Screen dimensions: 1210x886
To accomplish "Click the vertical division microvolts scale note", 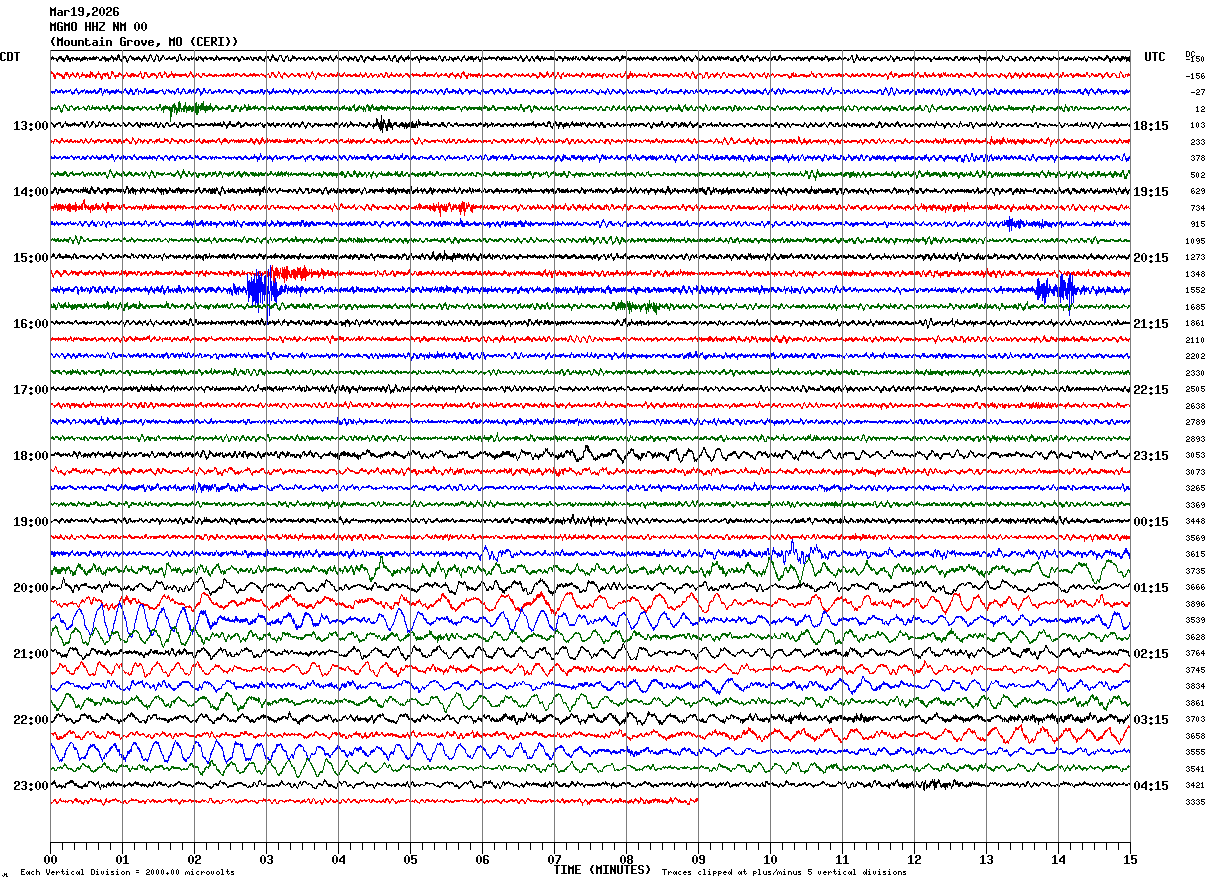I will tap(128, 873).
